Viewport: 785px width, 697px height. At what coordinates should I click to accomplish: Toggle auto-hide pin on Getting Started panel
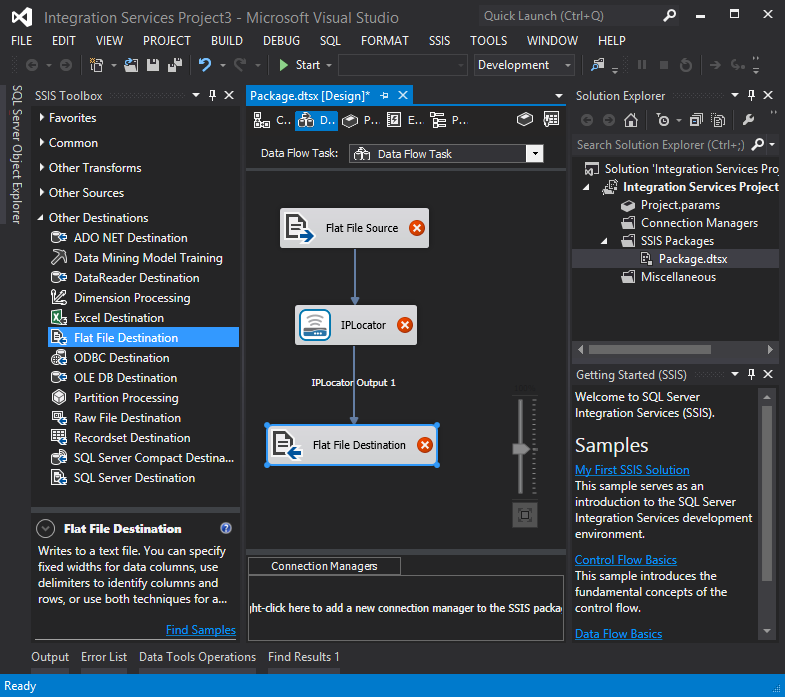(752, 375)
